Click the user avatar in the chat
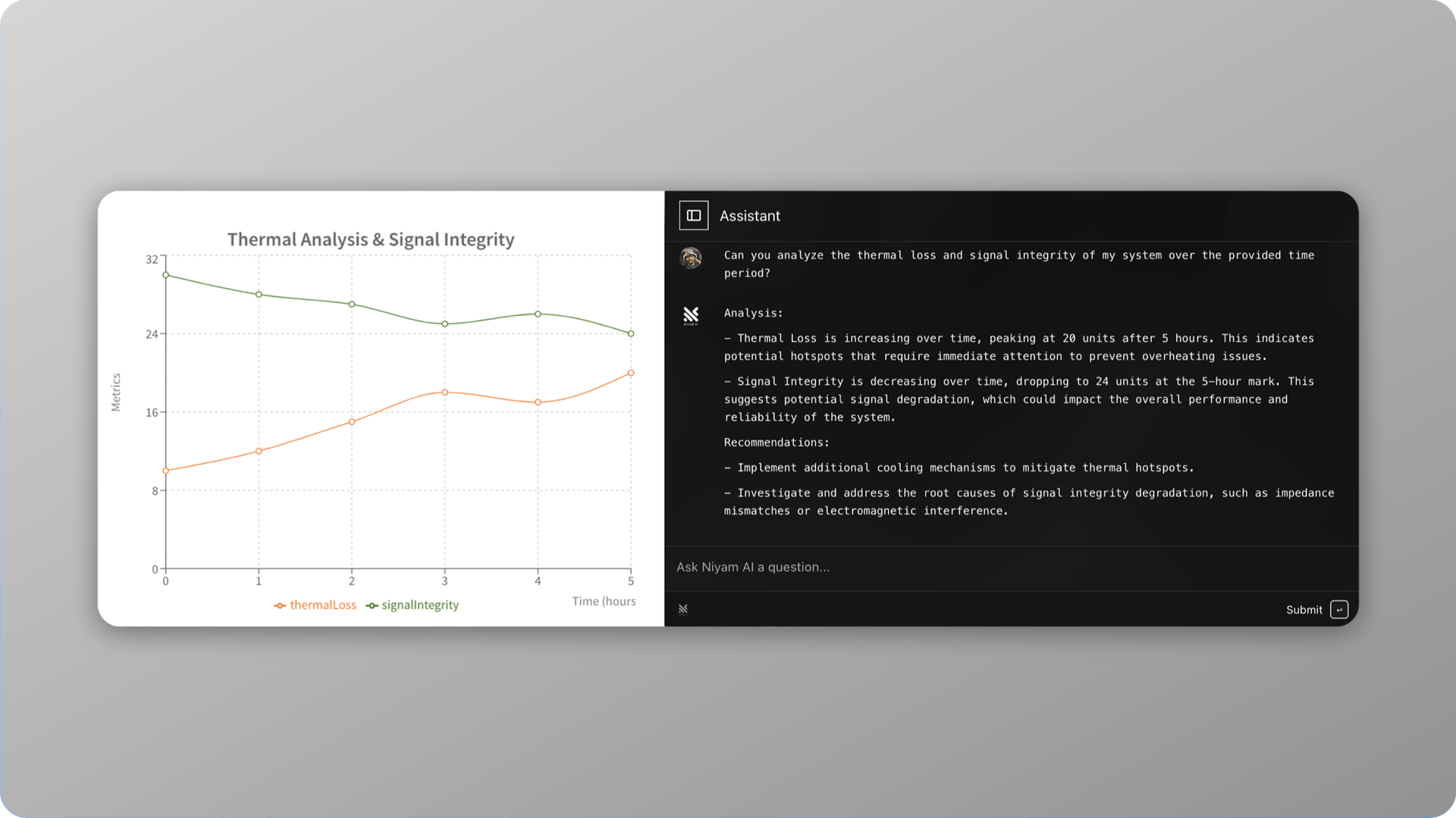1456x818 pixels. pos(690,259)
